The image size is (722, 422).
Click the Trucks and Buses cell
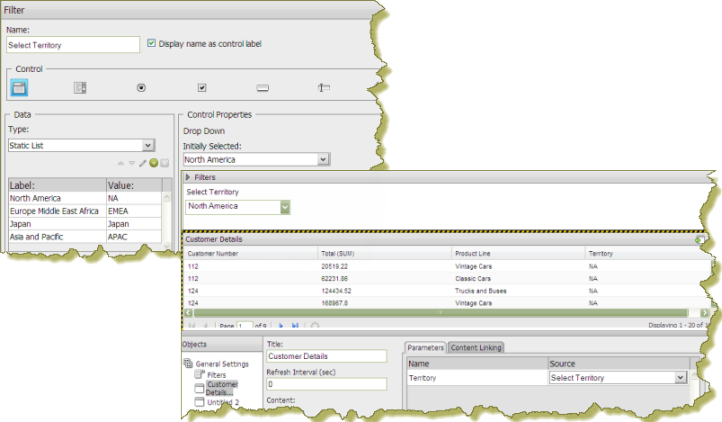480,291
